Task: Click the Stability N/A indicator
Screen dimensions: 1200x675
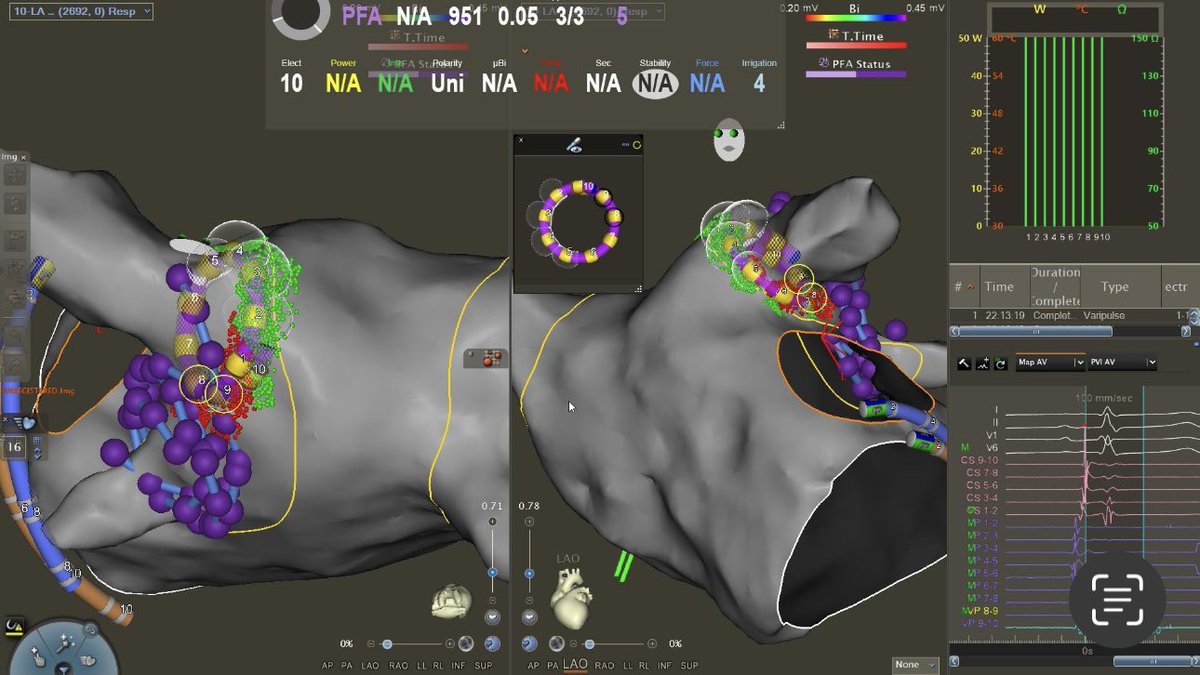Action: pyautogui.click(x=655, y=83)
